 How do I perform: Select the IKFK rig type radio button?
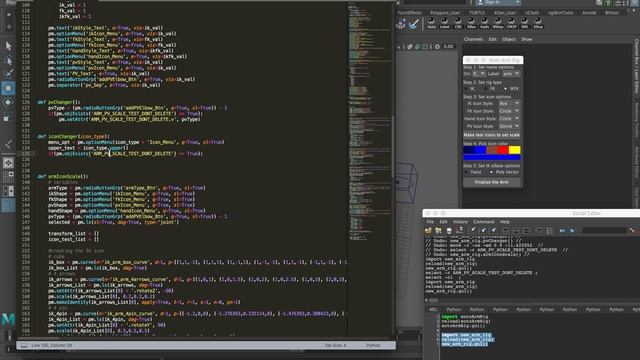(505, 89)
